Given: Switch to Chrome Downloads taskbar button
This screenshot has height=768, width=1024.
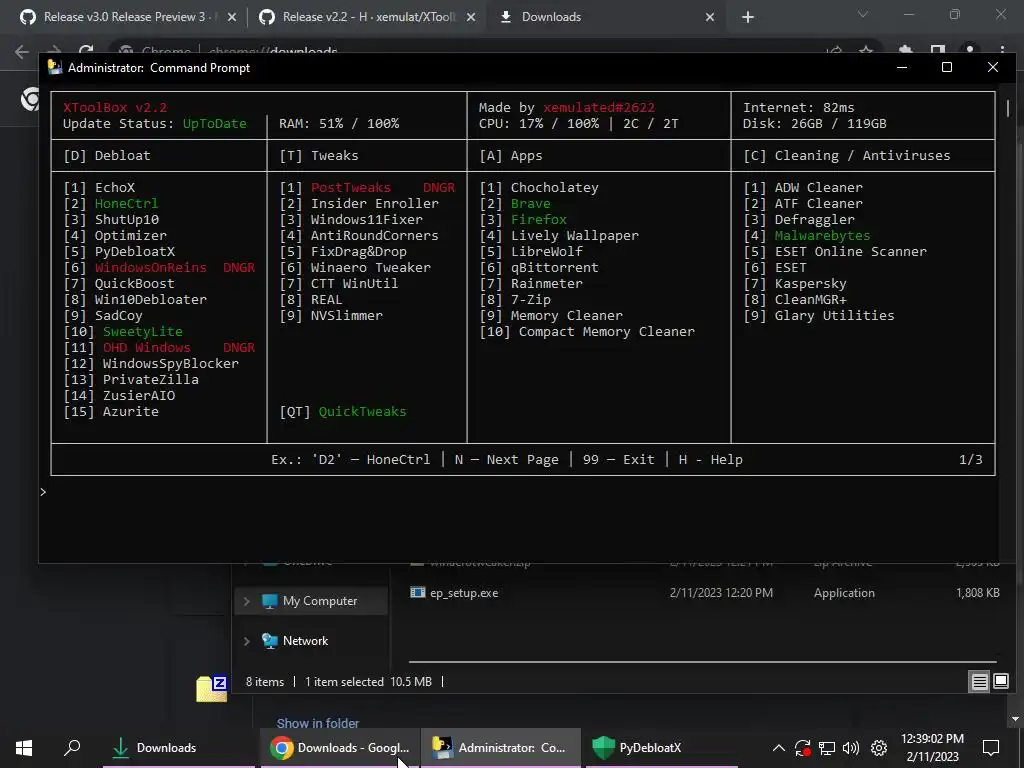Looking at the screenshot, I should 340,748.
